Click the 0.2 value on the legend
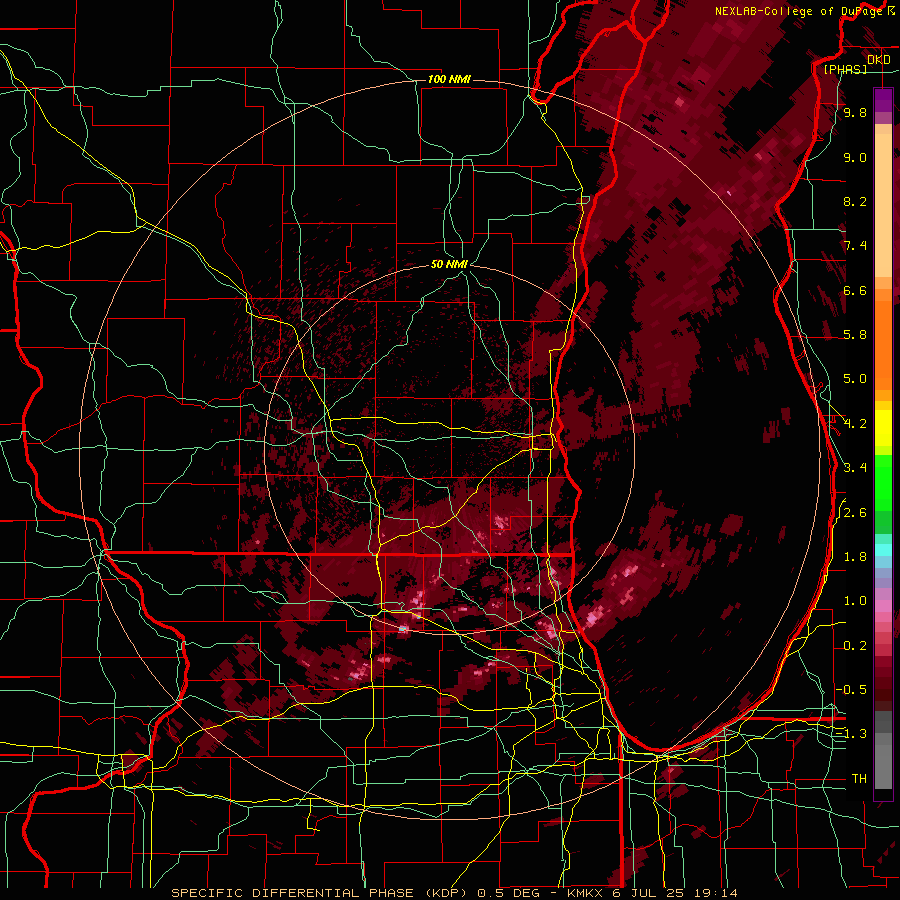The height and width of the screenshot is (900, 900). click(855, 645)
